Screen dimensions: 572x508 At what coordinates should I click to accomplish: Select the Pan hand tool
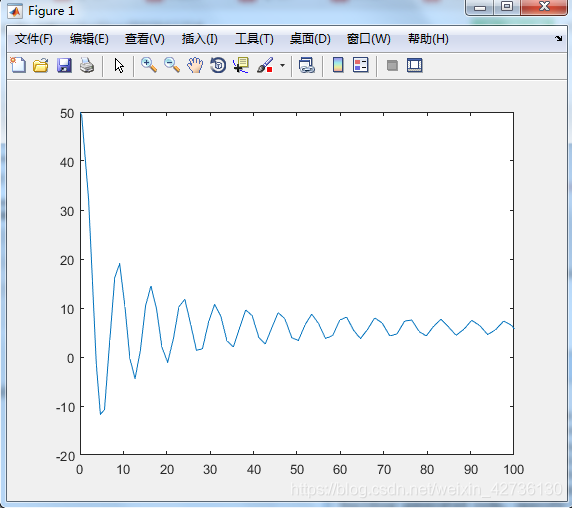pyautogui.click(x=195, y=66)
